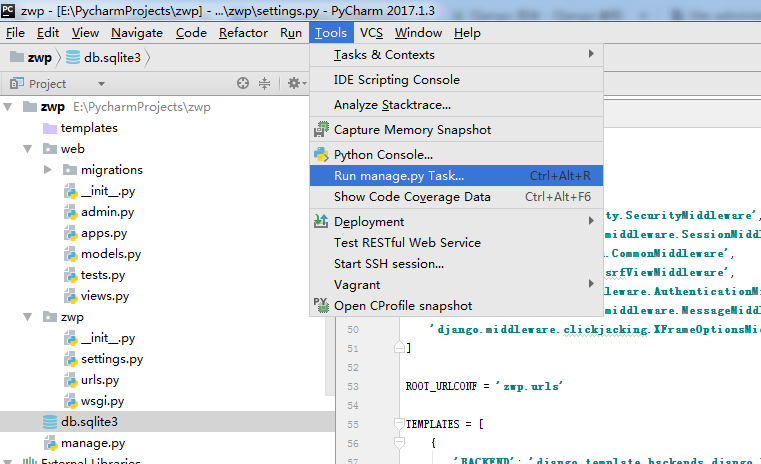Open the Help menu
The image size is (761, 464).
pos(467,33)
